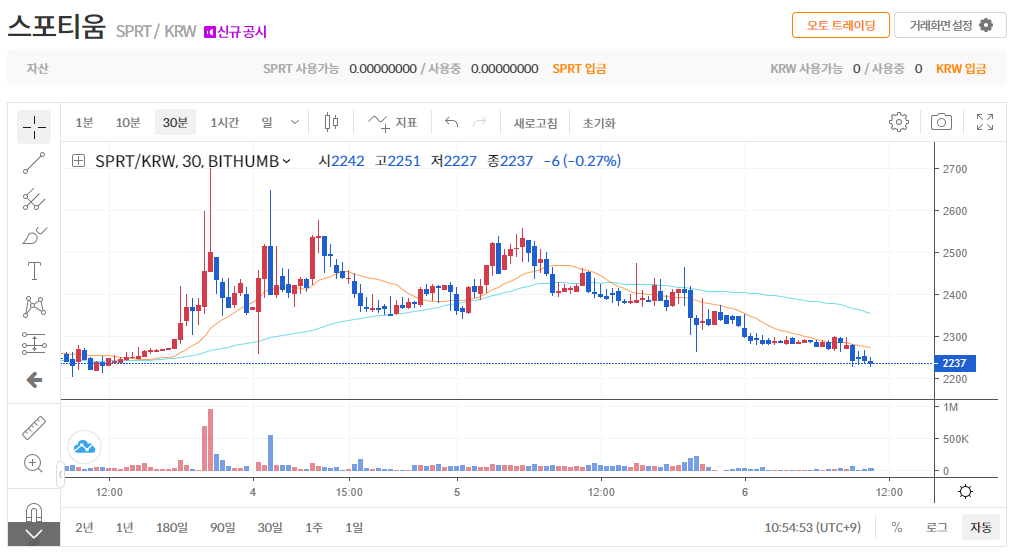Set range to 1년
Viewport: 1013px width, 556px height.
point(125,528)
